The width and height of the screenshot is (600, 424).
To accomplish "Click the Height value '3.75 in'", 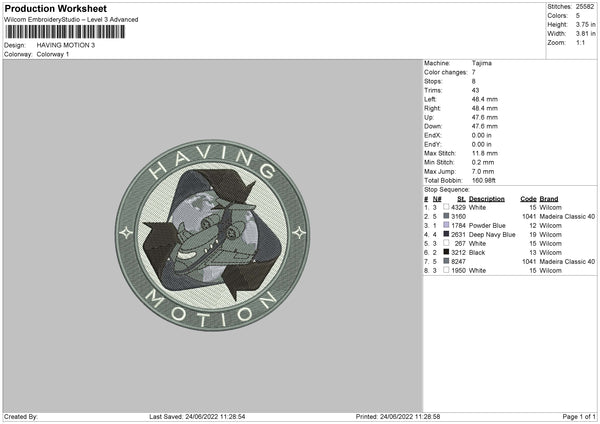I will [x=585, y=24].
